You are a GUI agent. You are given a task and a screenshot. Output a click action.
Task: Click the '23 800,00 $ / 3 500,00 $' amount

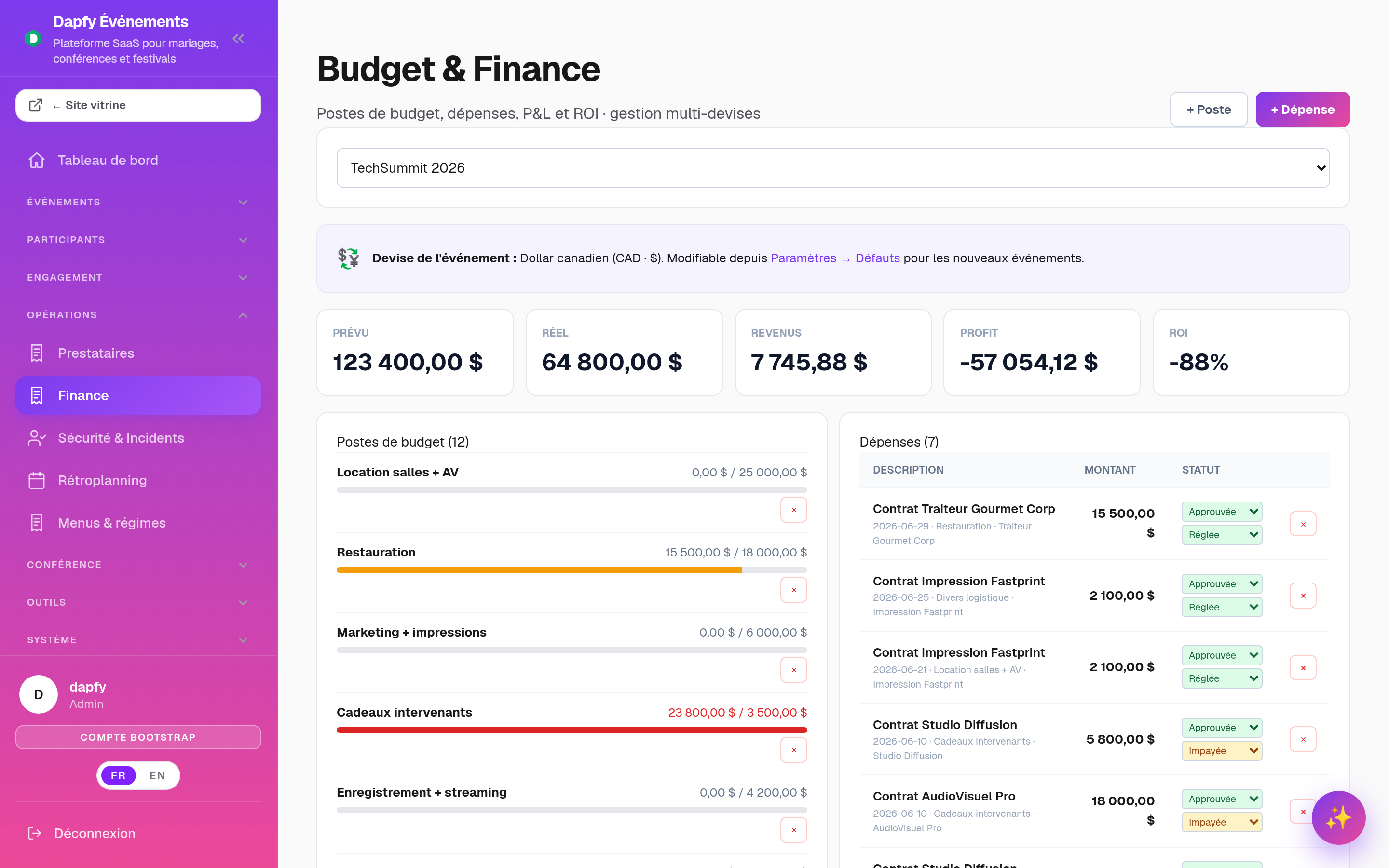(737, 712)
